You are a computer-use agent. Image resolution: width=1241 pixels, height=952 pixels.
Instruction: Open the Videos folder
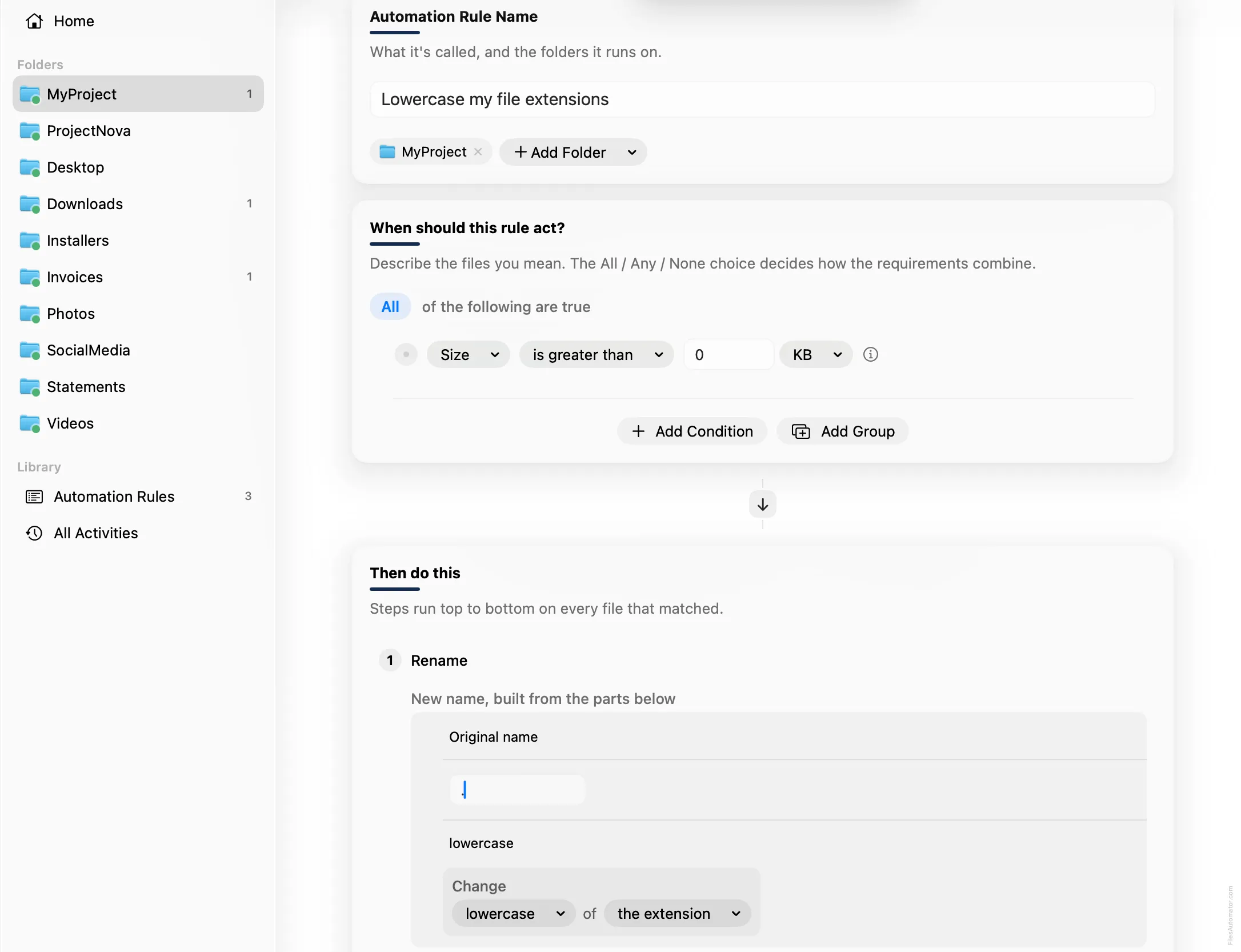click(138, 423)
